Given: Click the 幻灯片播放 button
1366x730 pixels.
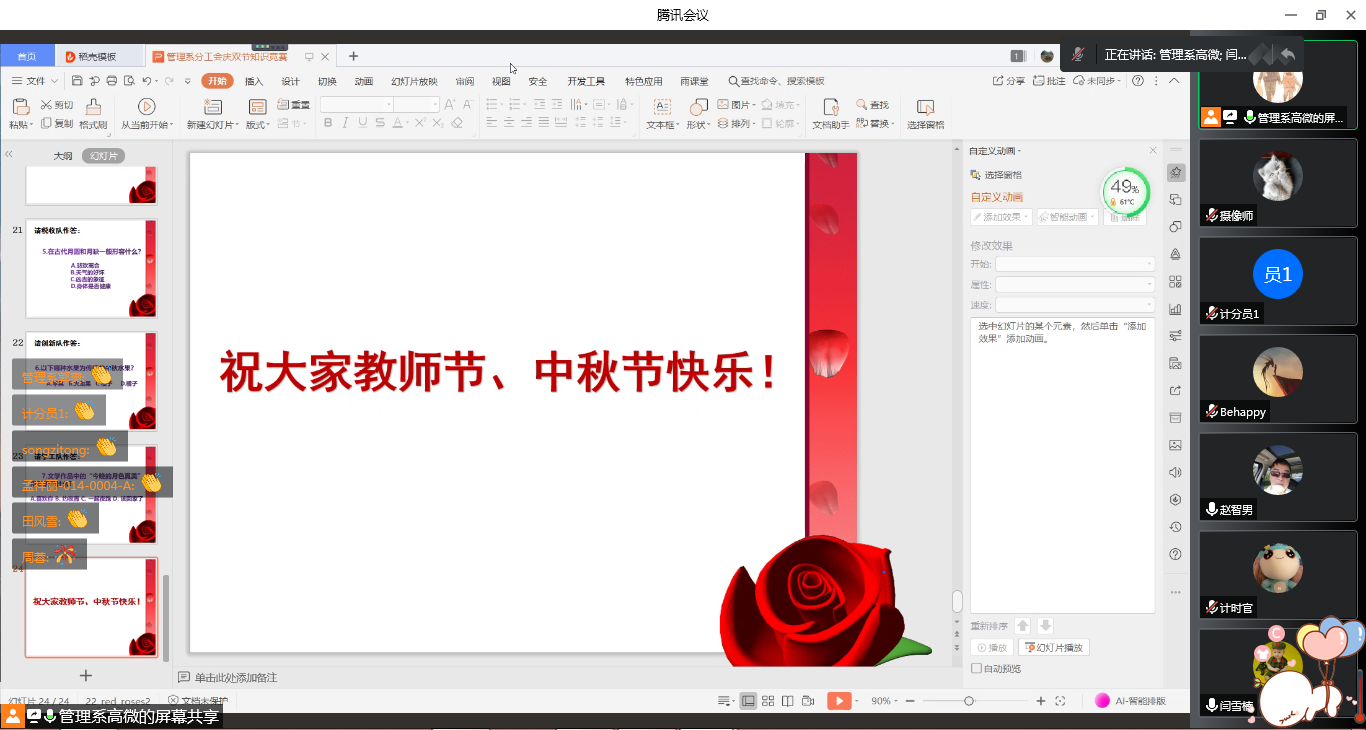Looking at the screenshot, I should coord(1053,648).
